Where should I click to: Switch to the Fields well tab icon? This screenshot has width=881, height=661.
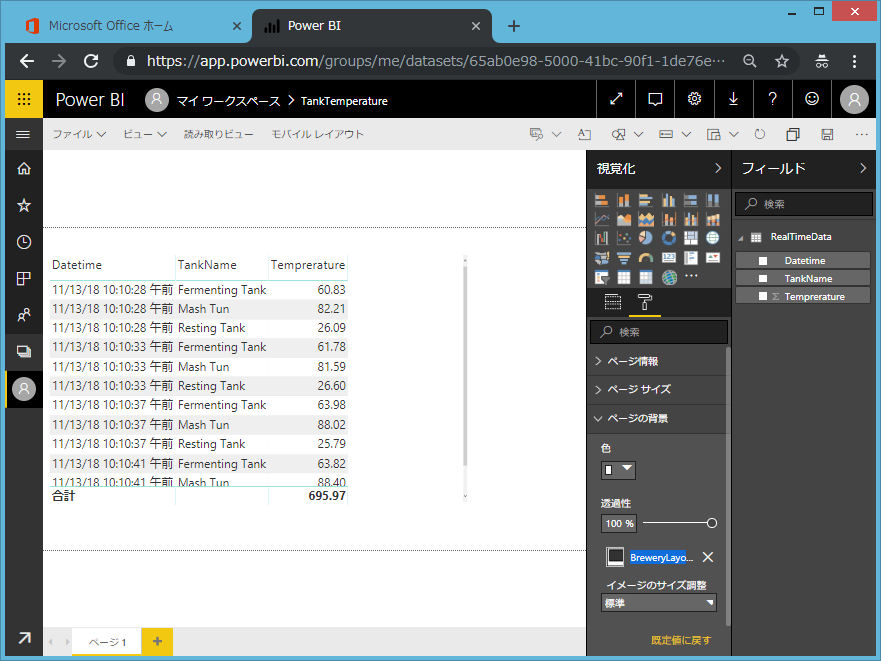pos(612,302)
